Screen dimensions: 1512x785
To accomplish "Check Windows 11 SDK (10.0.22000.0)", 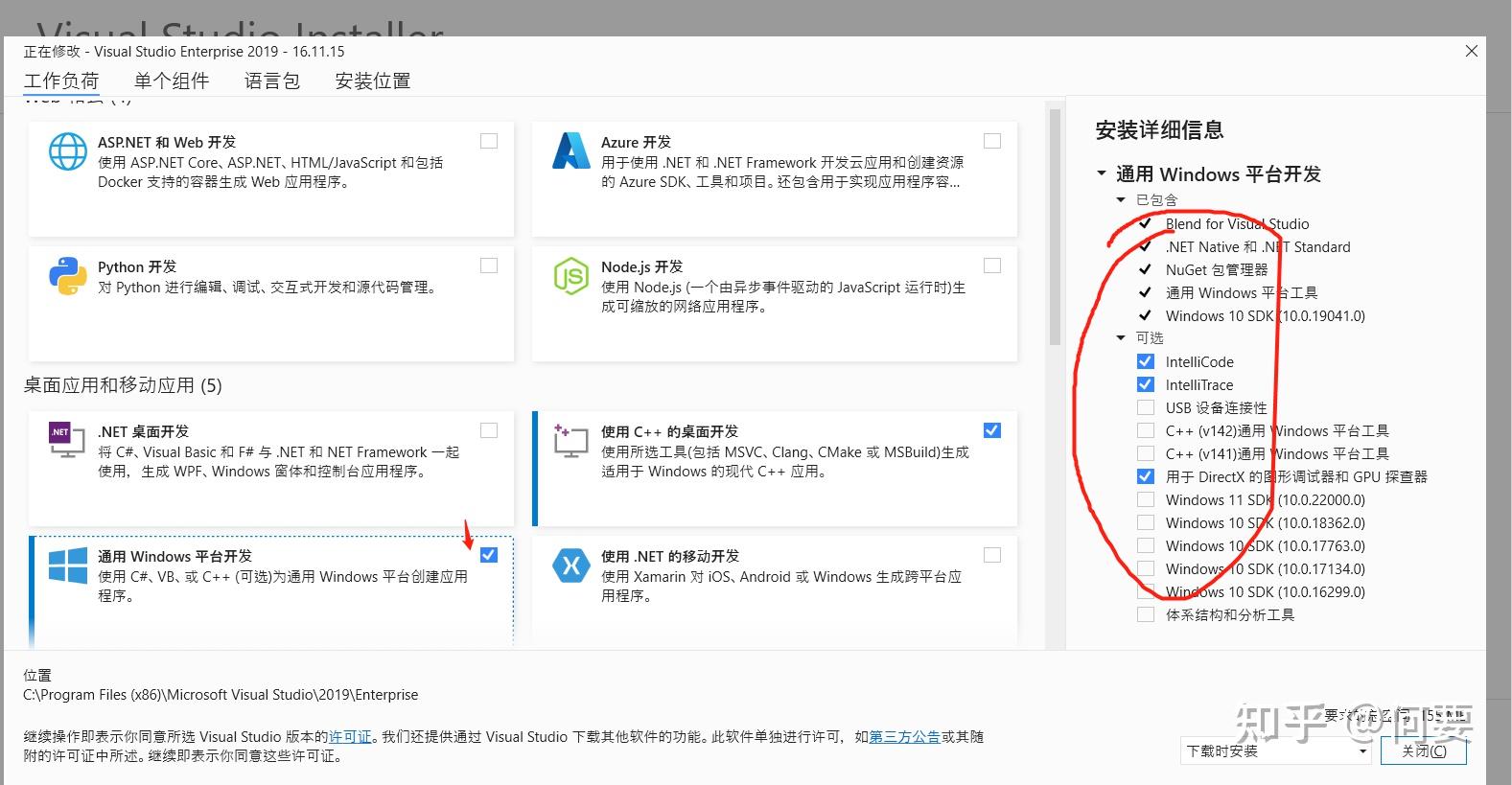I will (x=1146, y=499).
